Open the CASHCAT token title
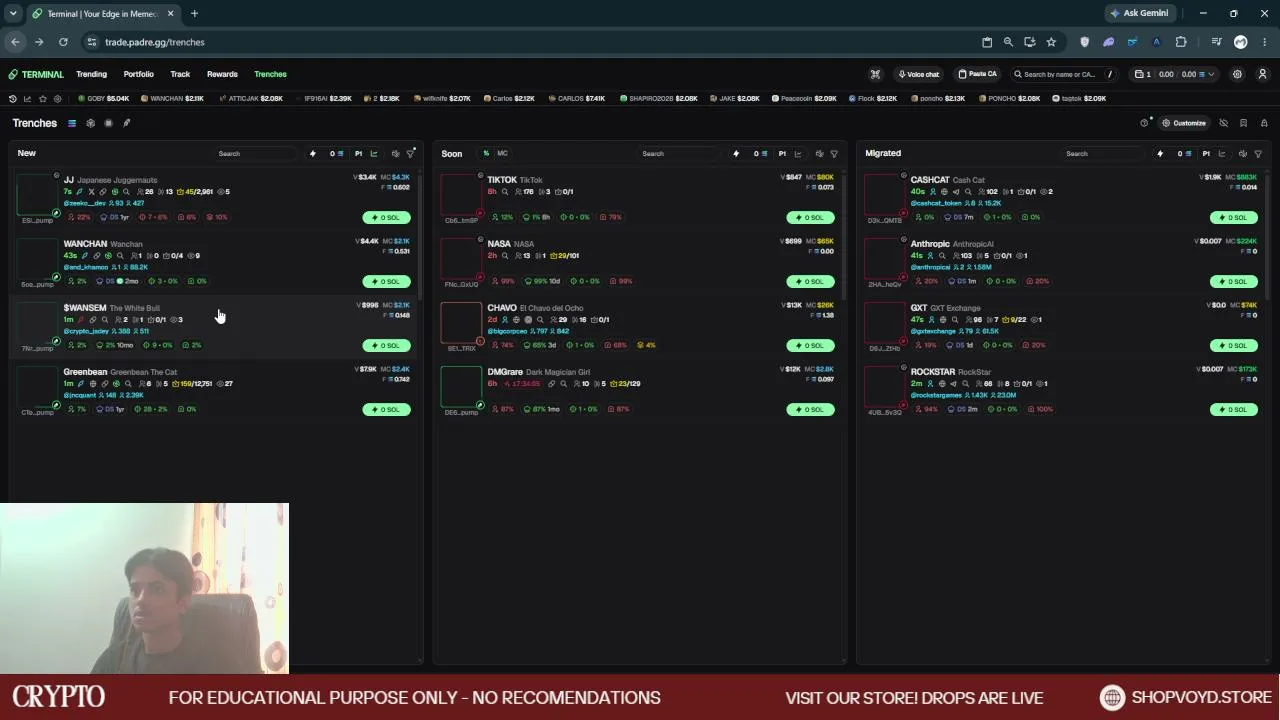The height and width of the screenshot is (720, 1280). click(930, 180)
